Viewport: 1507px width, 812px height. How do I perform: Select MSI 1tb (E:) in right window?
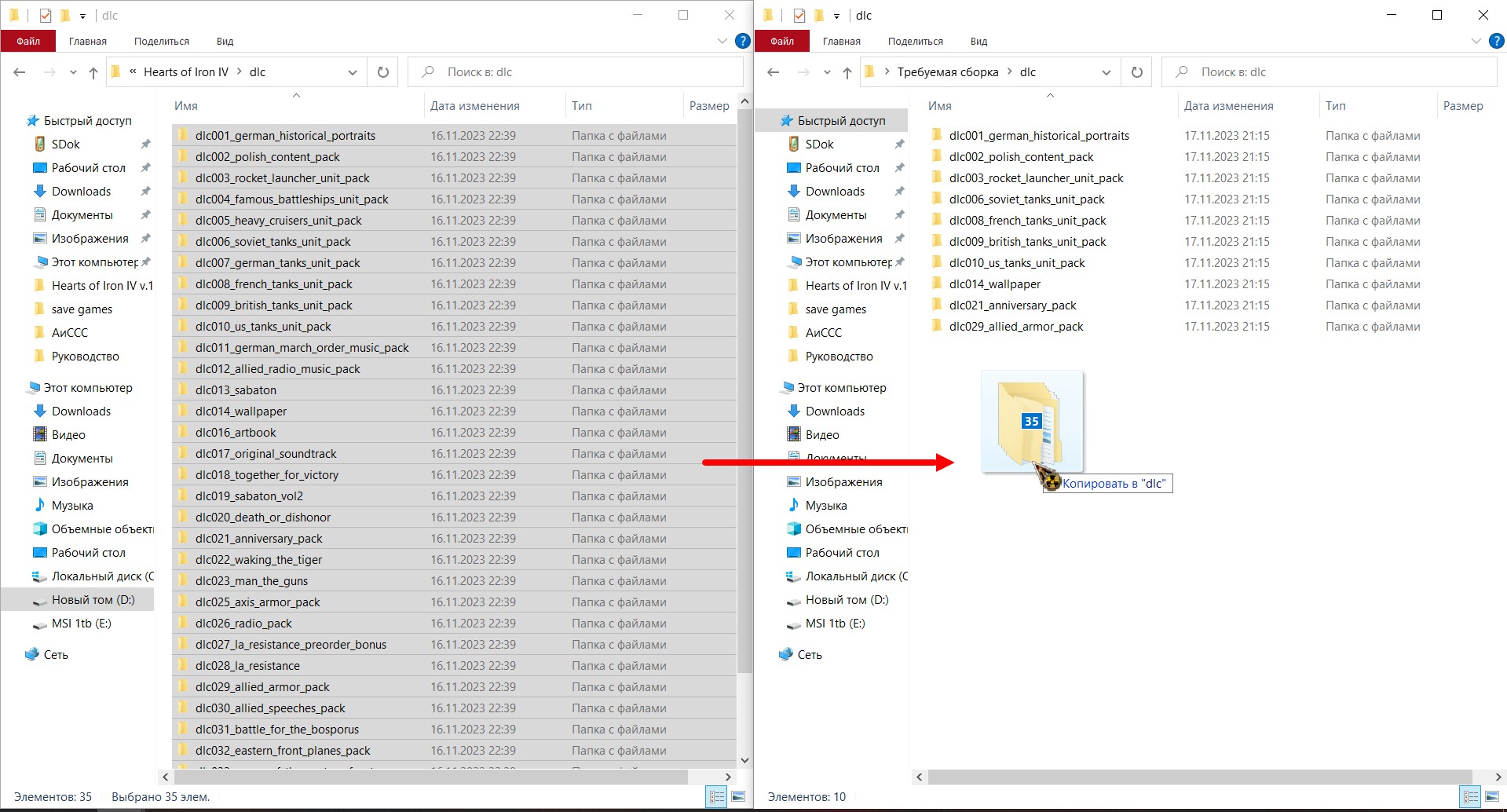836,624
